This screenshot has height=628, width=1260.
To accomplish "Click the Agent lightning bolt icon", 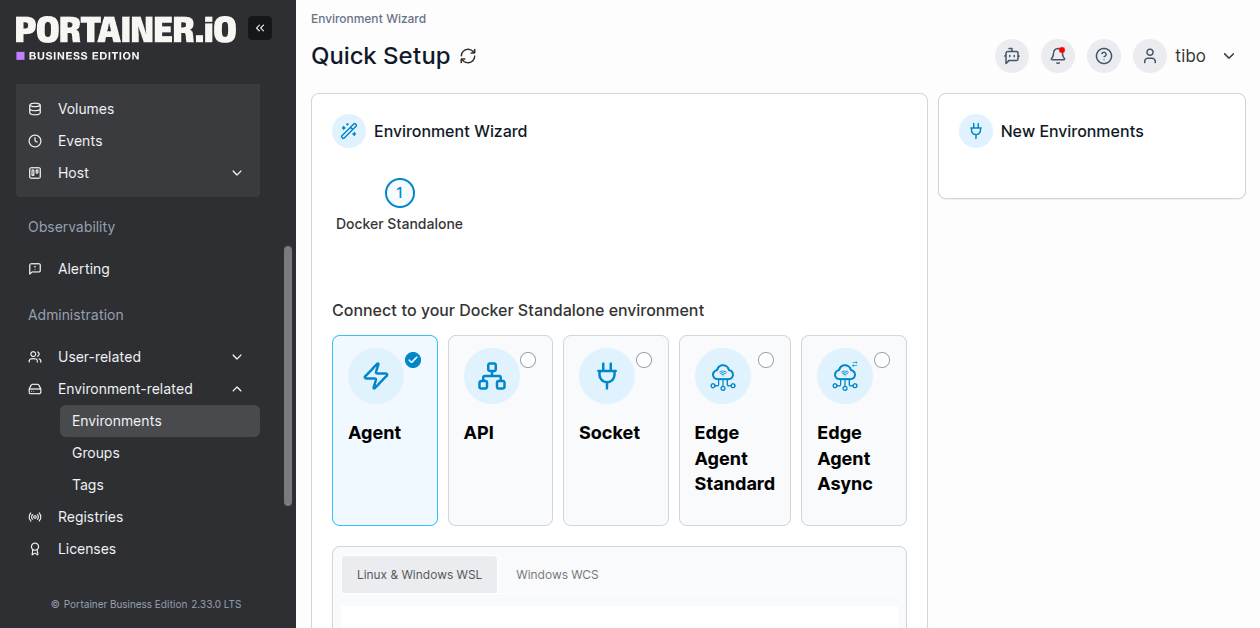I will [376, 376].
